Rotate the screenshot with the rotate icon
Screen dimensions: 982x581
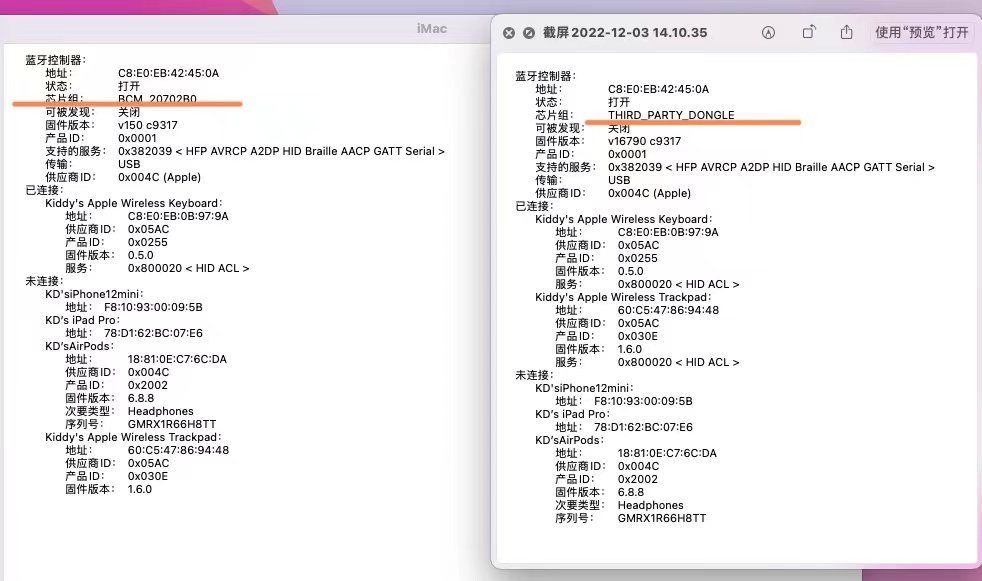tap(809, 32)
